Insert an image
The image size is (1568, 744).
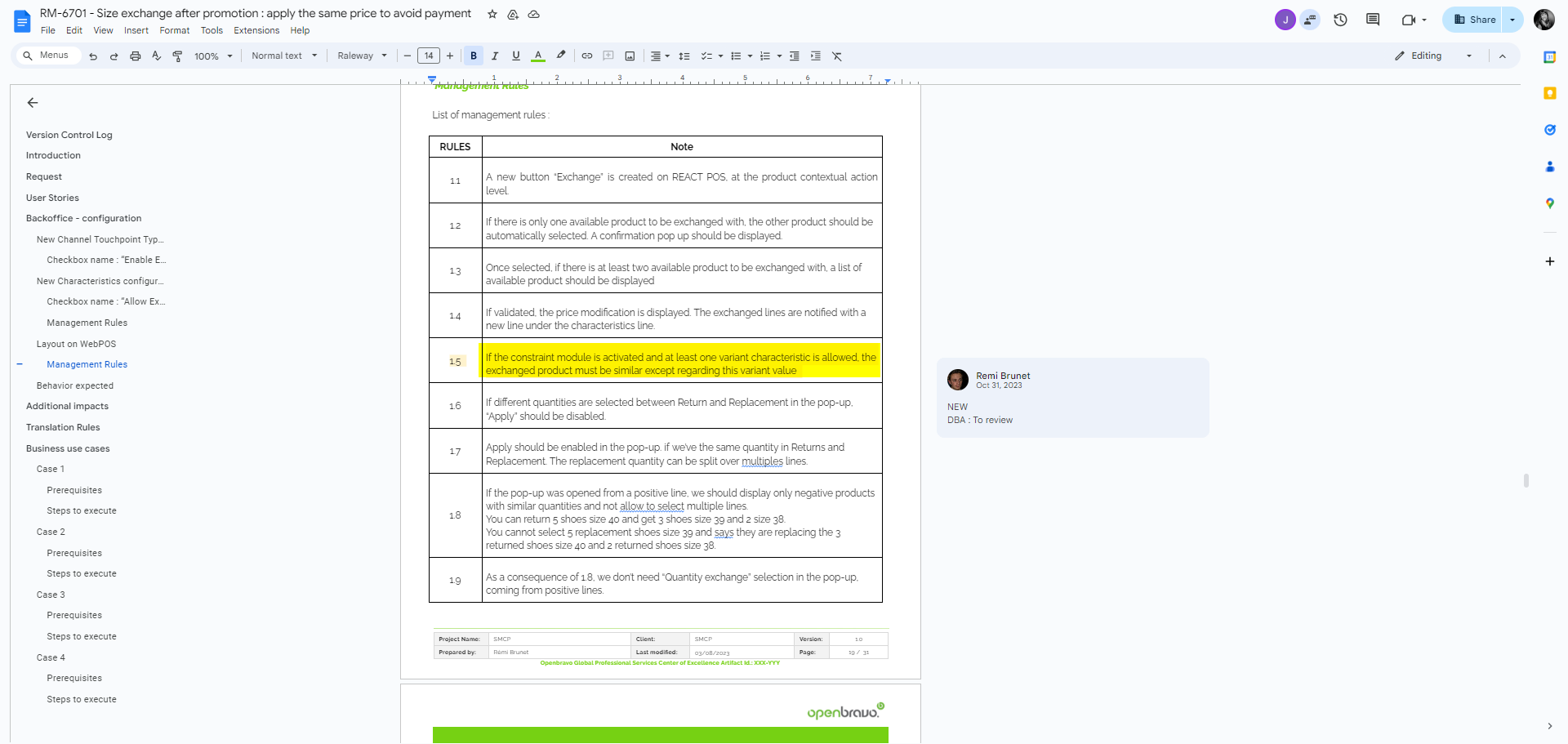pos(630,56)
